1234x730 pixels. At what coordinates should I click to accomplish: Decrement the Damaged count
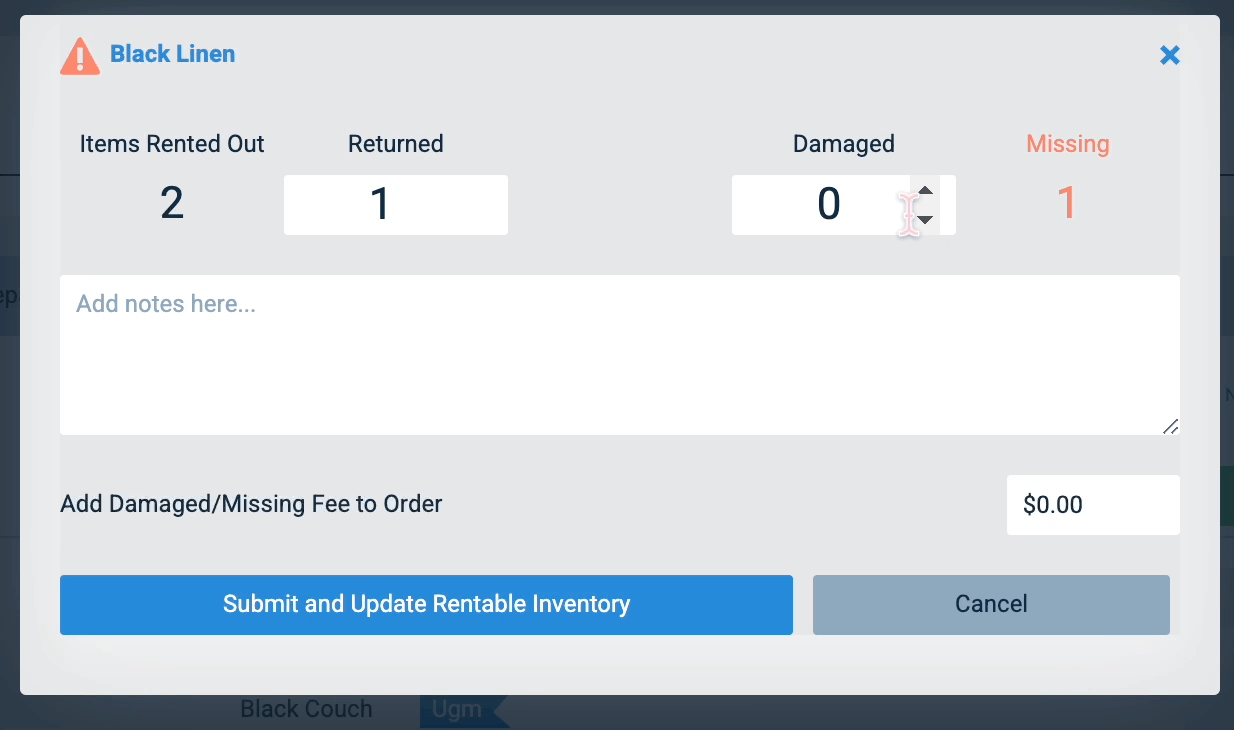point(925,218)
